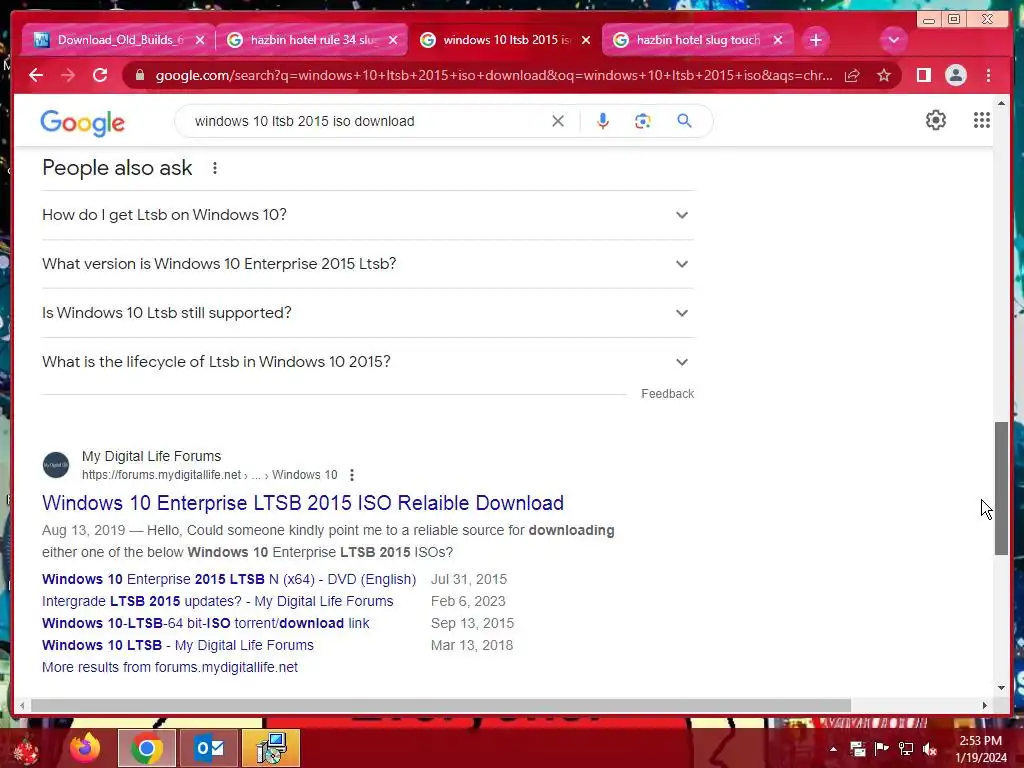
Task: Open options for My Digital Life result
Action: point(352,475)
